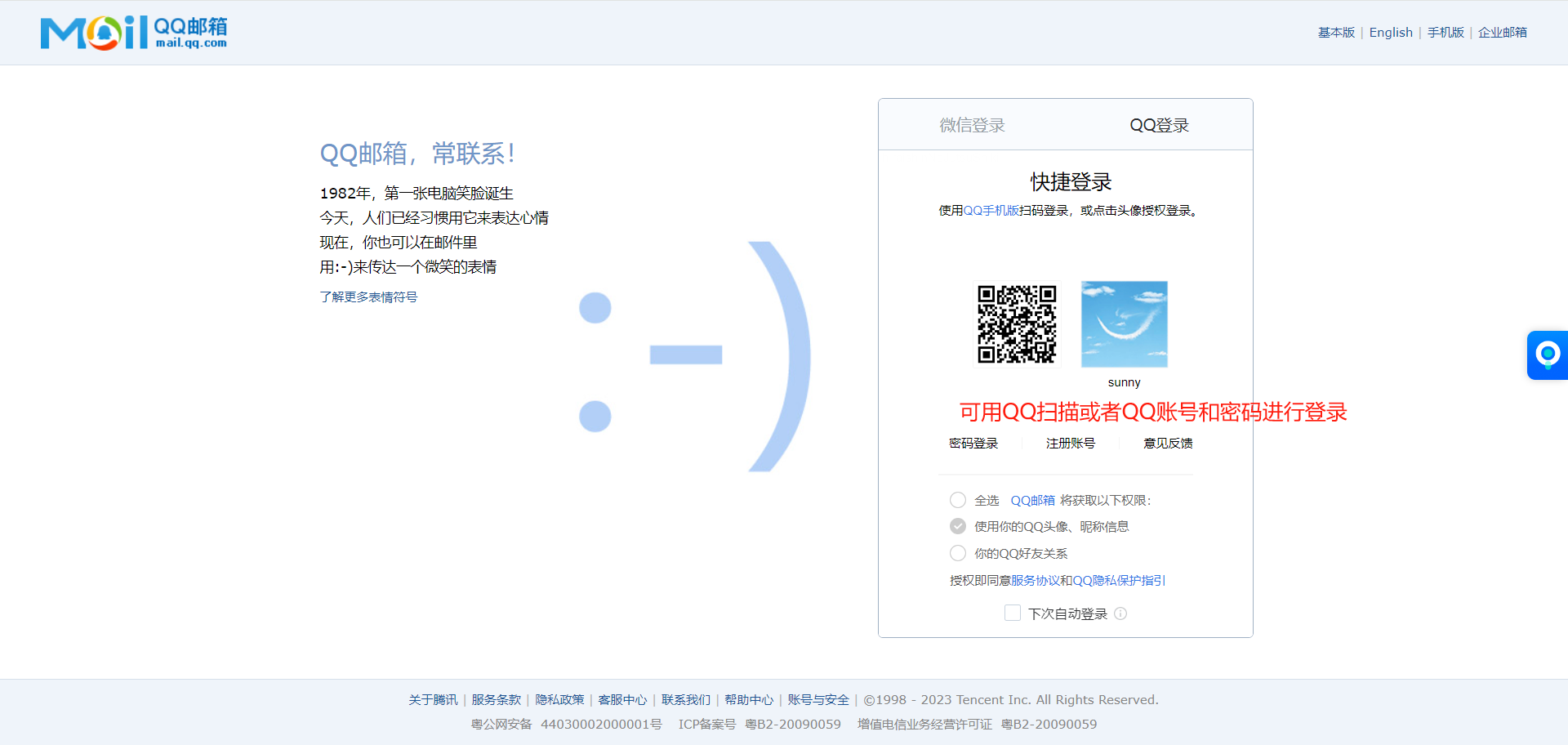
Task: Toggle the 全选 permission option
Action: click(x=958, y=500)
